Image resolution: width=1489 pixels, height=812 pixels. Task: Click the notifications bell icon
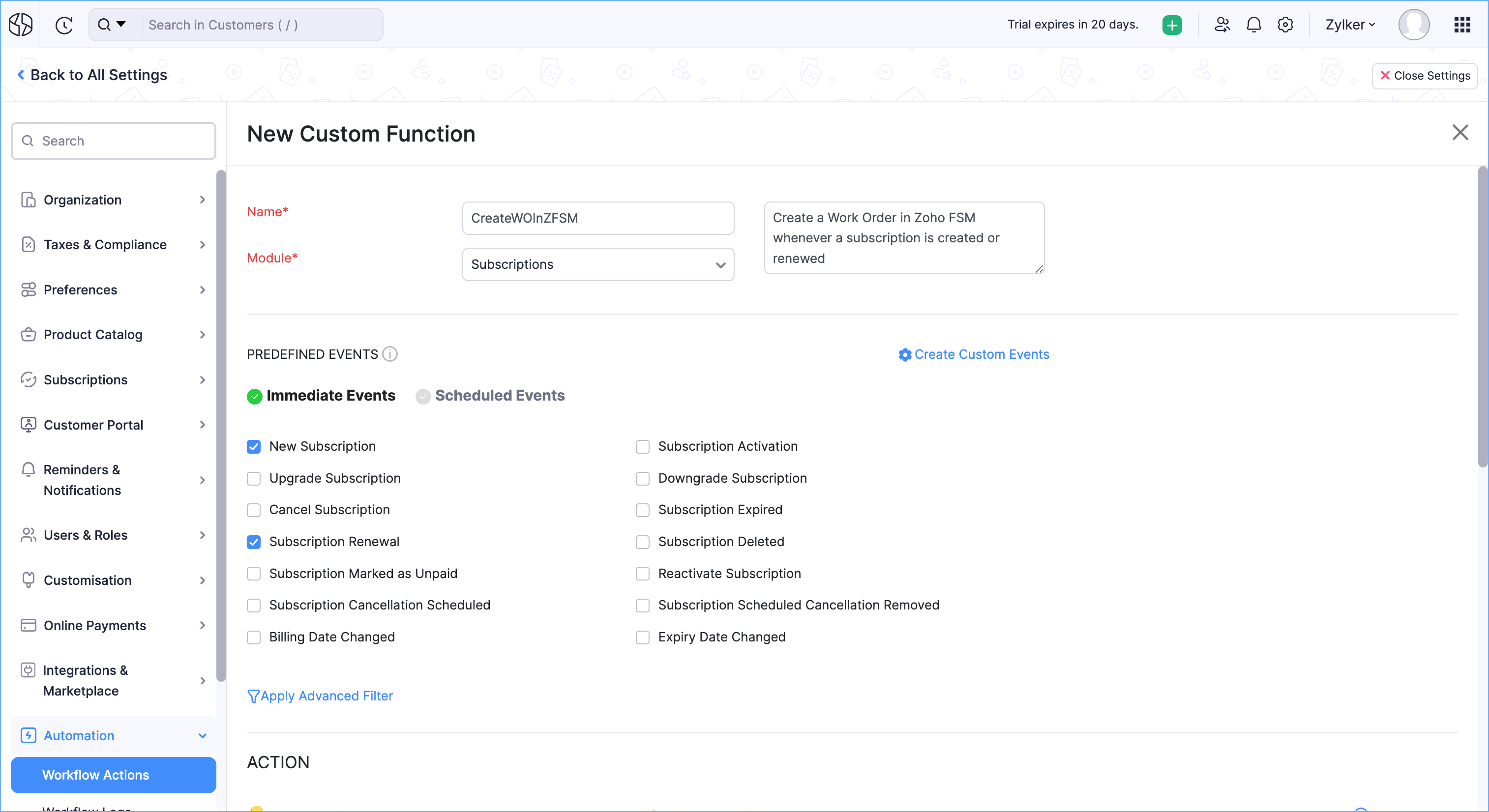coord(1253,25)
